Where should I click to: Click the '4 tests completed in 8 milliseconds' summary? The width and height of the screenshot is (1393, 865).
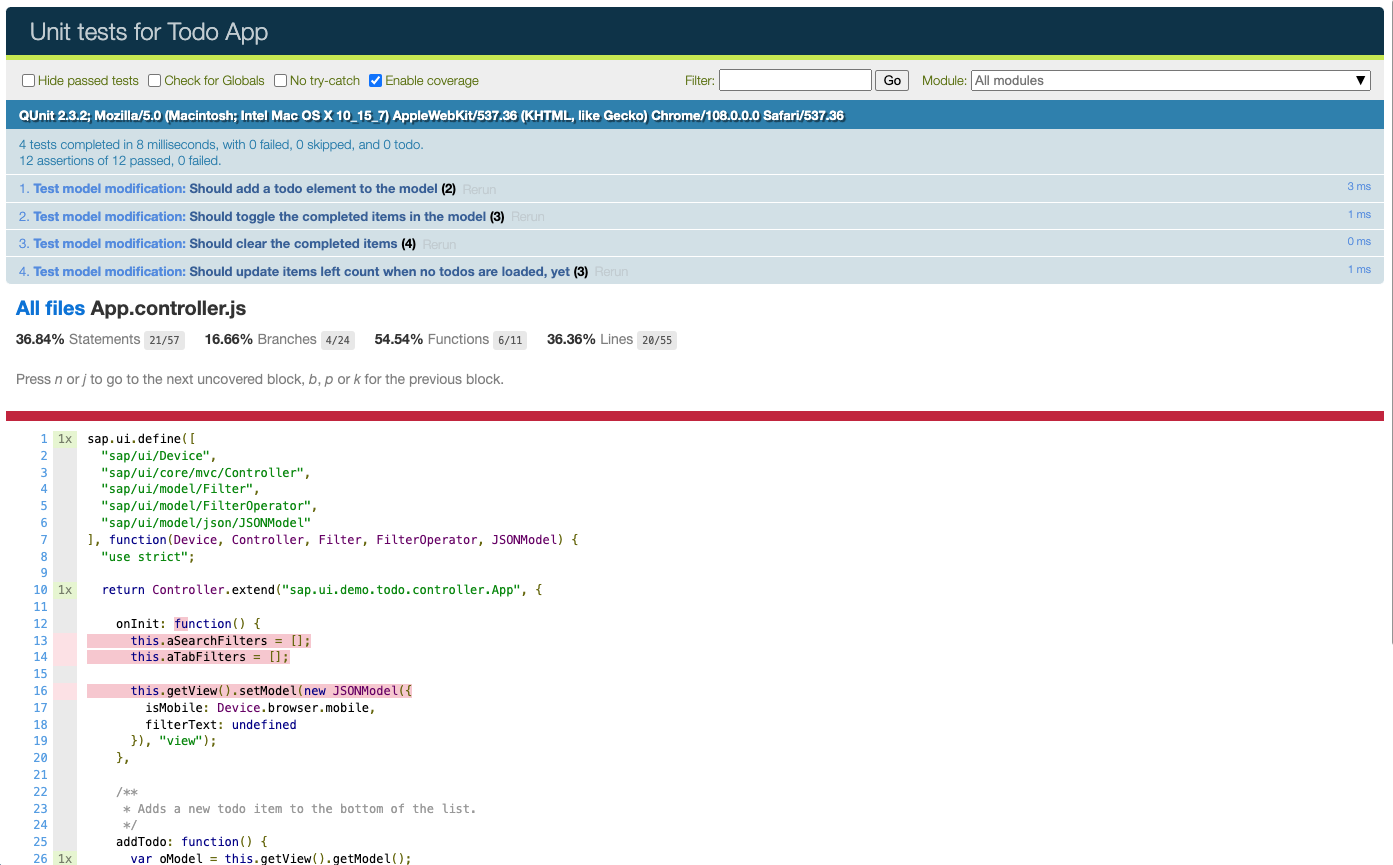point(221,145)
